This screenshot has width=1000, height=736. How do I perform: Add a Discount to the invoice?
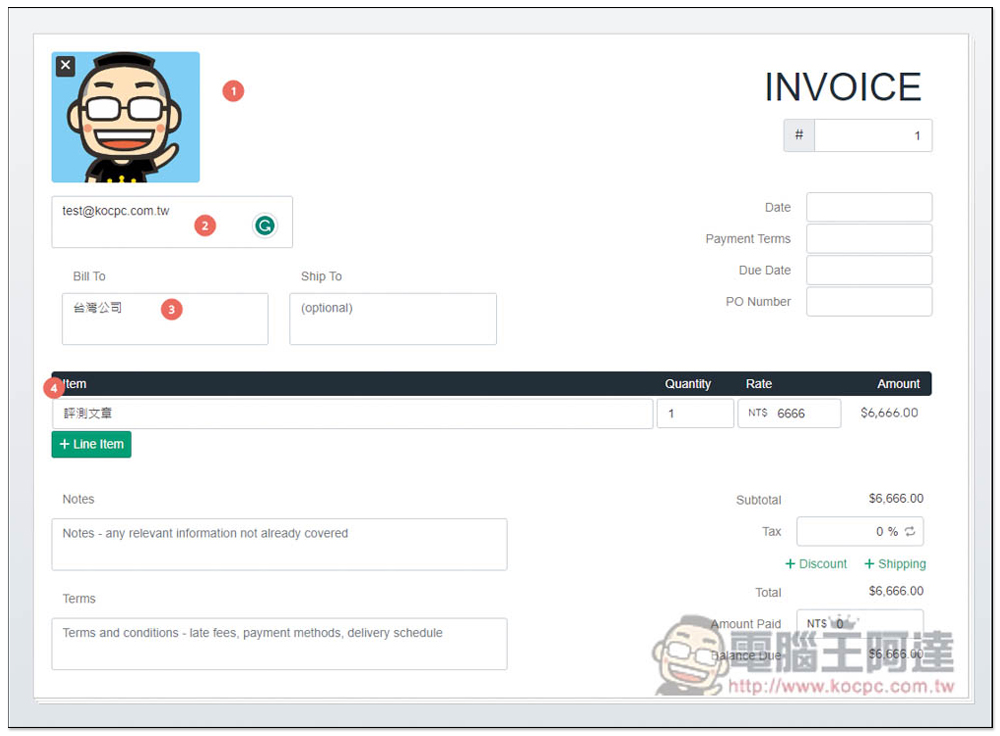pos(816,564)
